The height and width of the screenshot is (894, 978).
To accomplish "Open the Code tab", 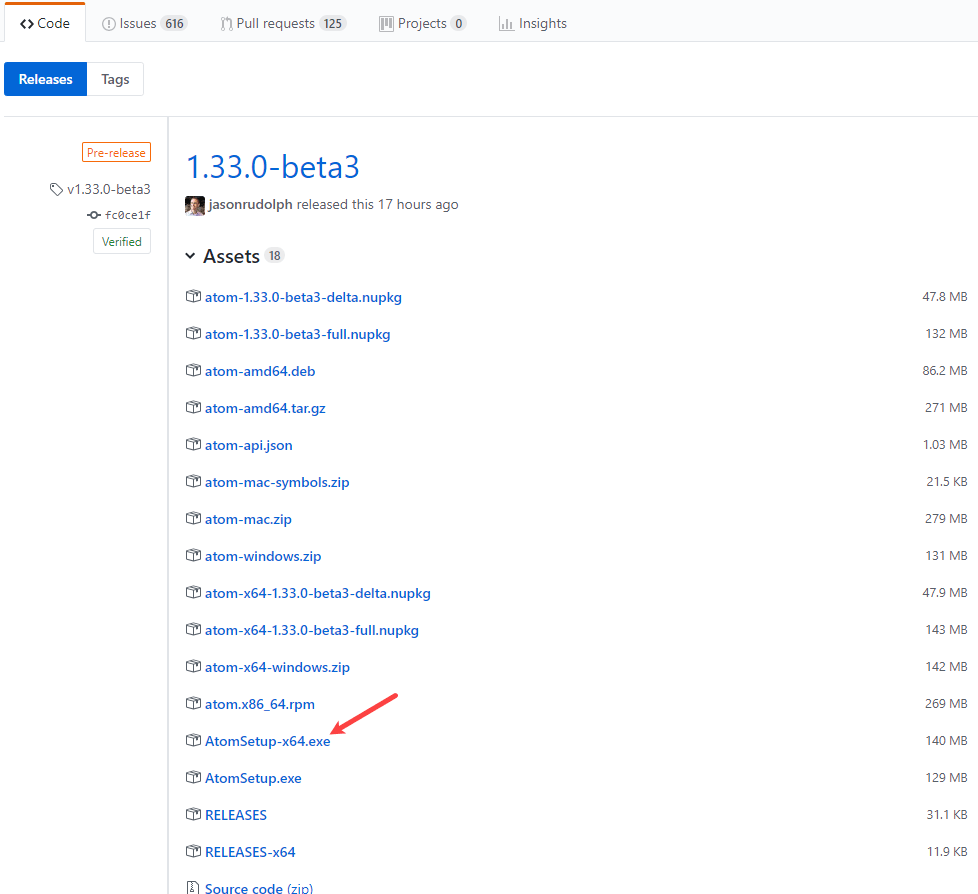I will click(44, 23).
